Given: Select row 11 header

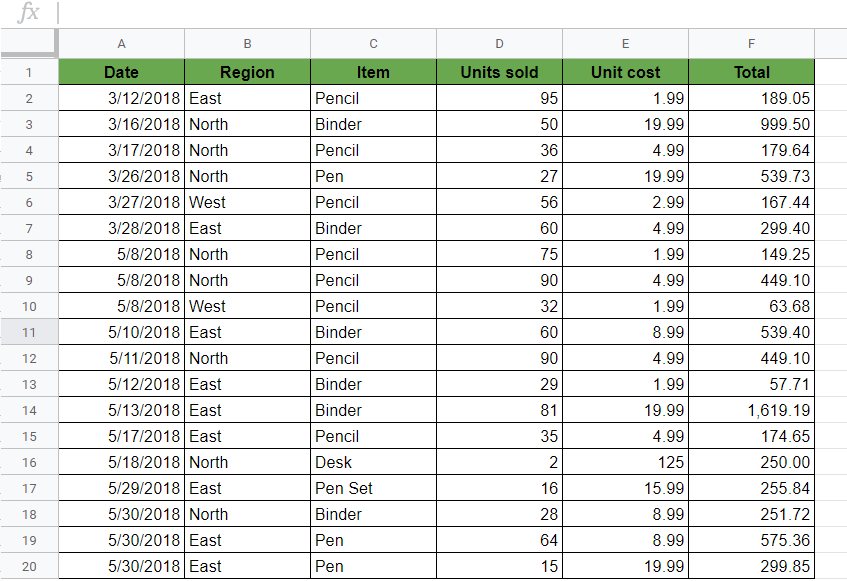Looking at the screenshot, I should [29, 332].
